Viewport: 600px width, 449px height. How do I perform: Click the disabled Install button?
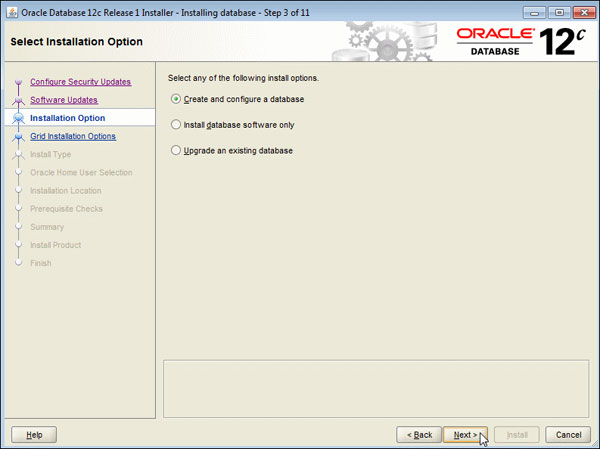point(517,435)
